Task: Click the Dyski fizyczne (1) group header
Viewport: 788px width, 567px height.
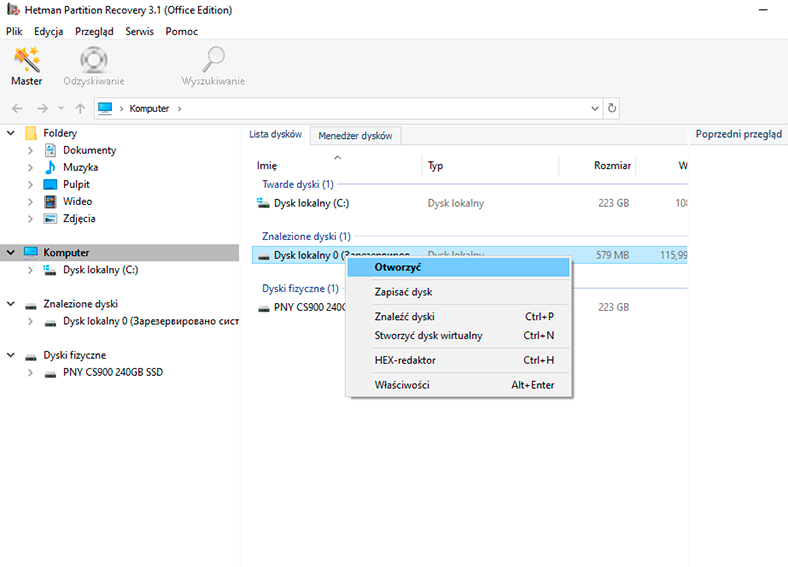Action: tap(300, 289)
